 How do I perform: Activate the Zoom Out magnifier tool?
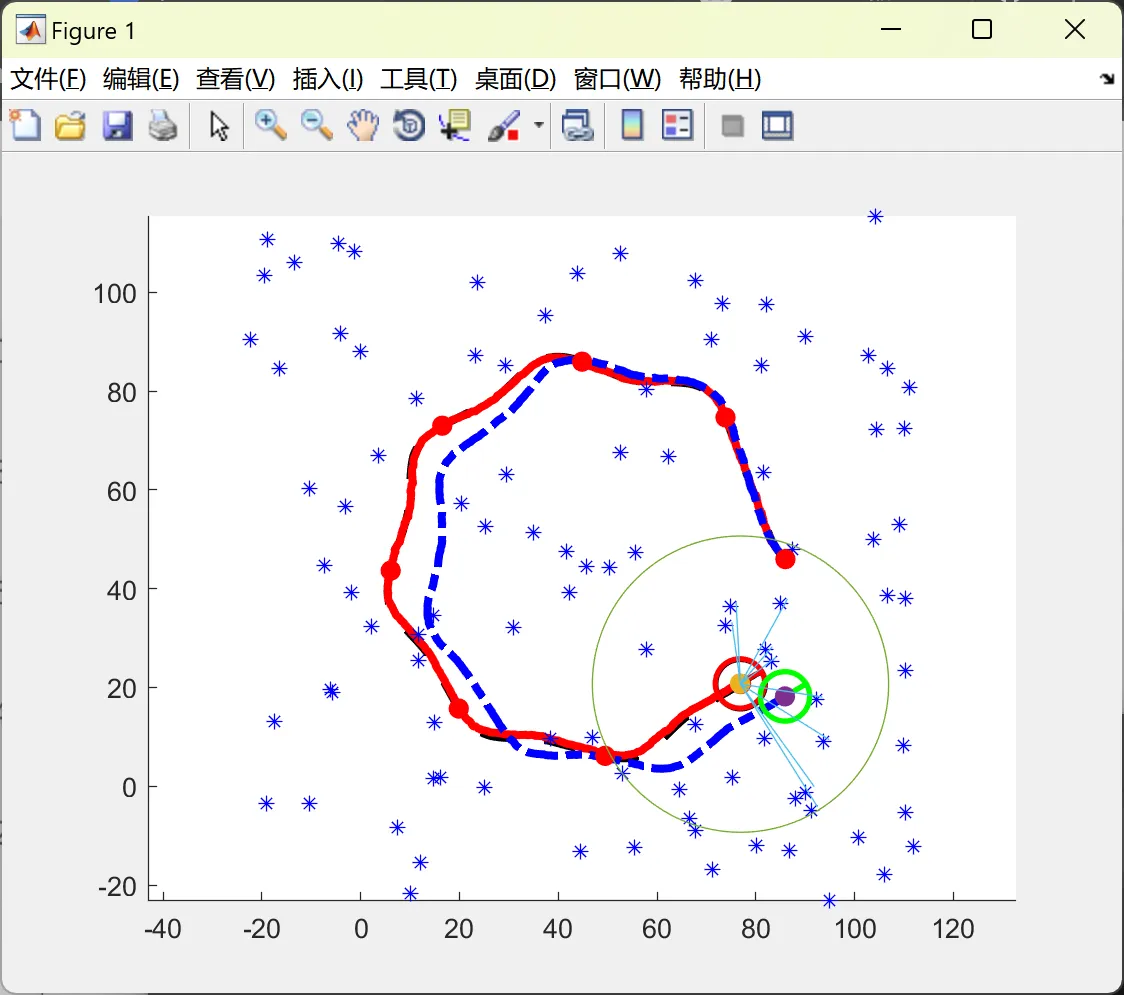[x=316, y=125]
